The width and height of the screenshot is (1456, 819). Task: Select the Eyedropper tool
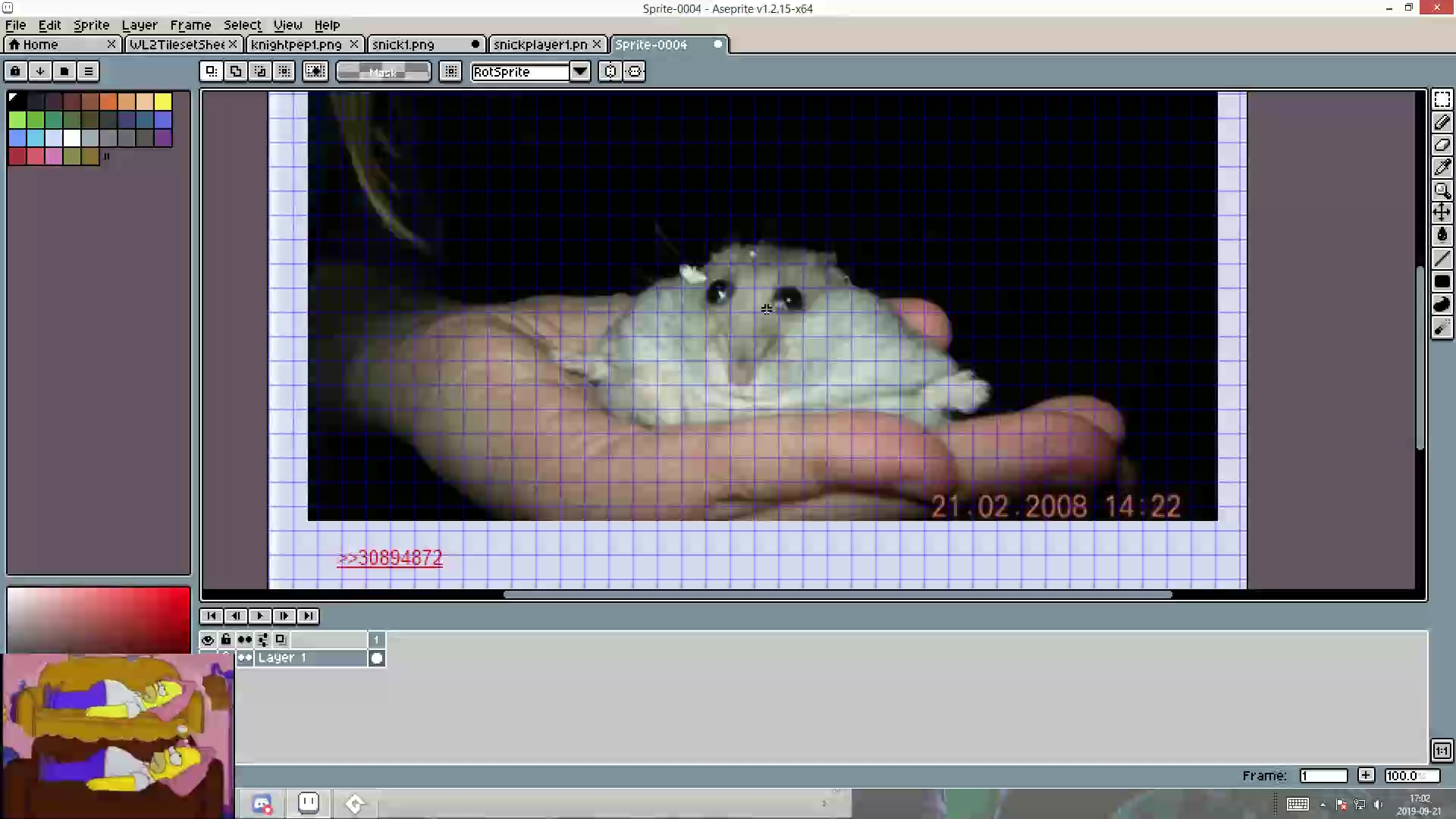1442,168
